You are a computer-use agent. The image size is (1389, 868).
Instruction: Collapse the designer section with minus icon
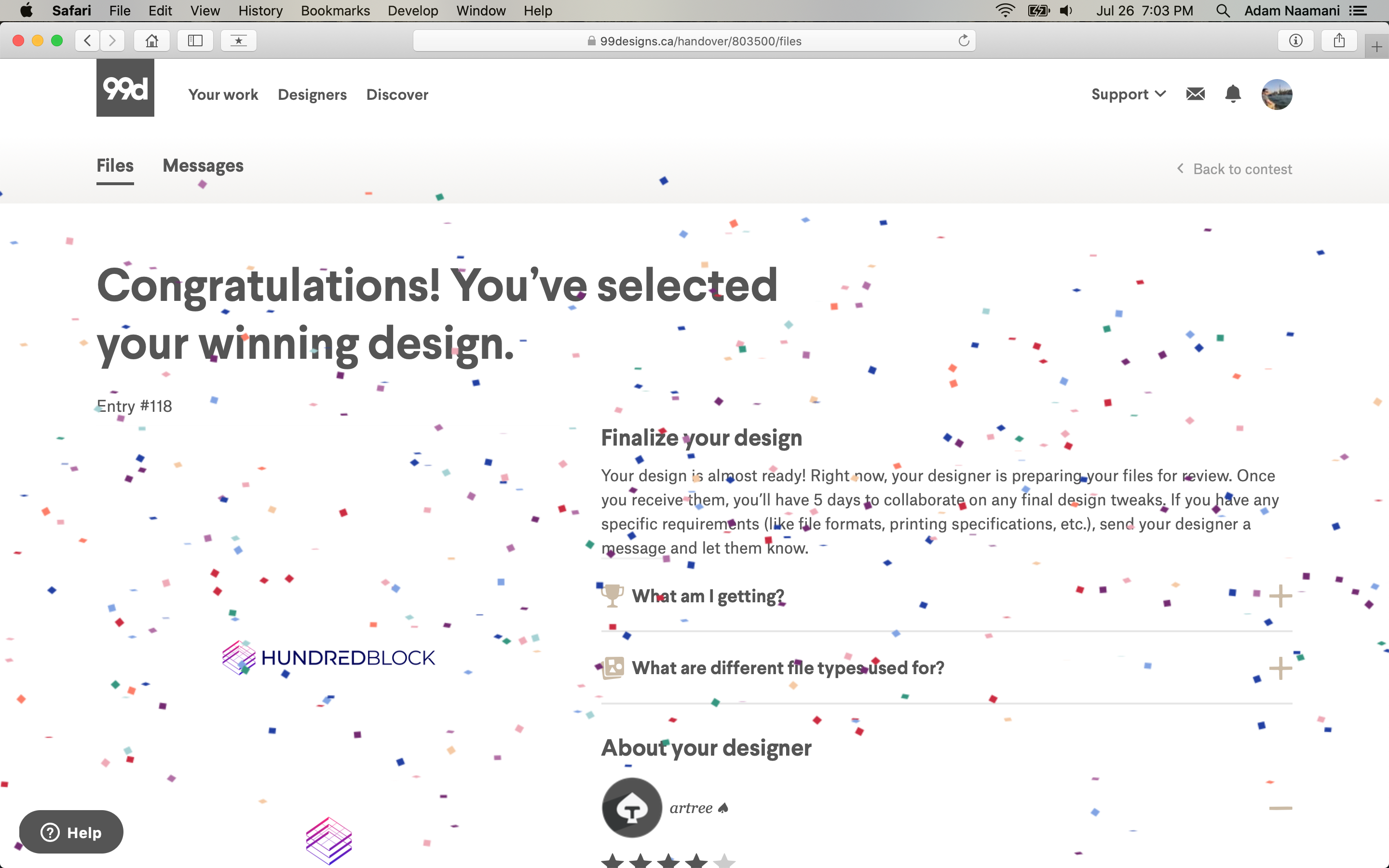point(1280,808)
